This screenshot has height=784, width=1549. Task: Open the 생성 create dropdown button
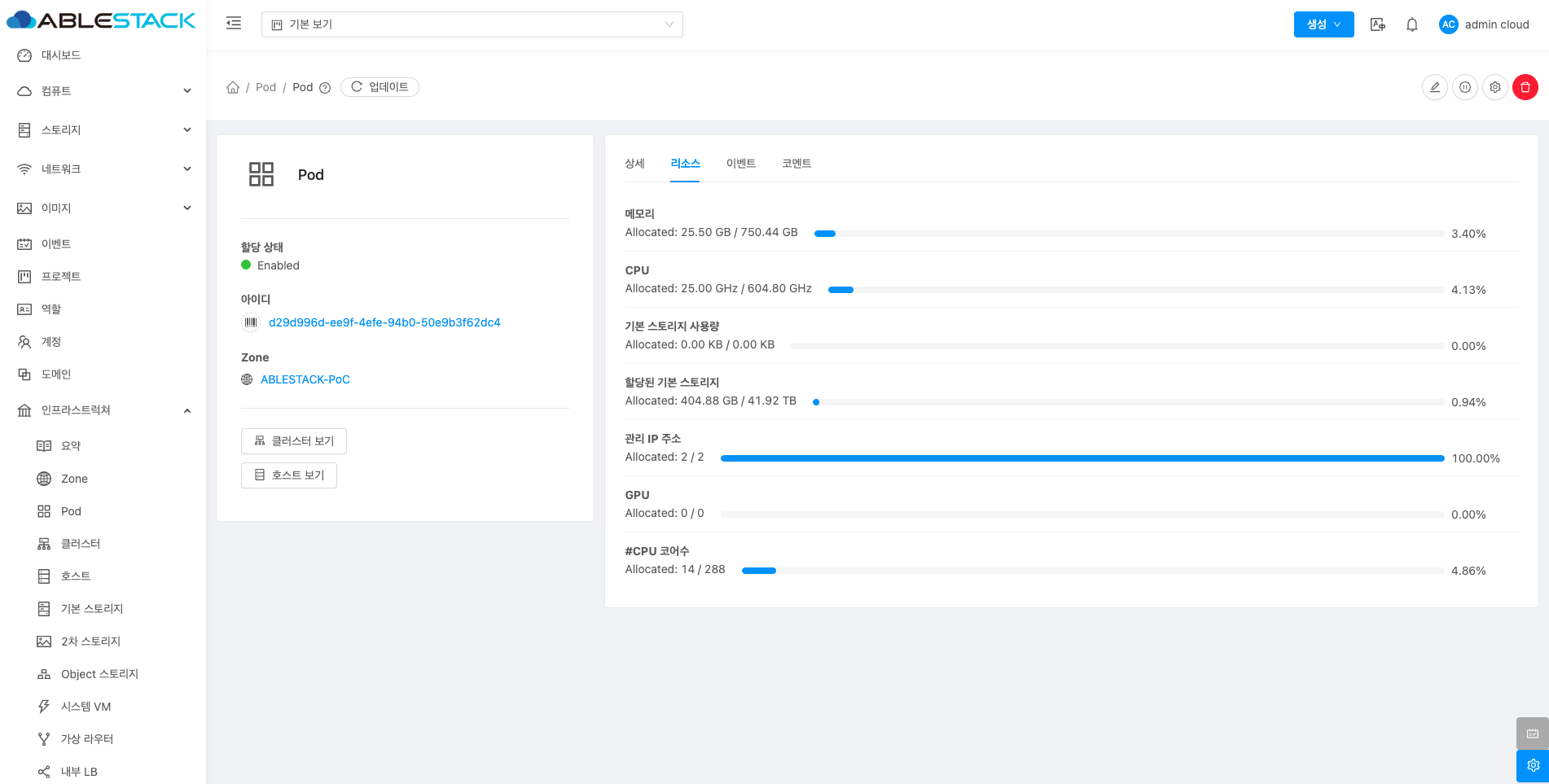(1323, 24)
